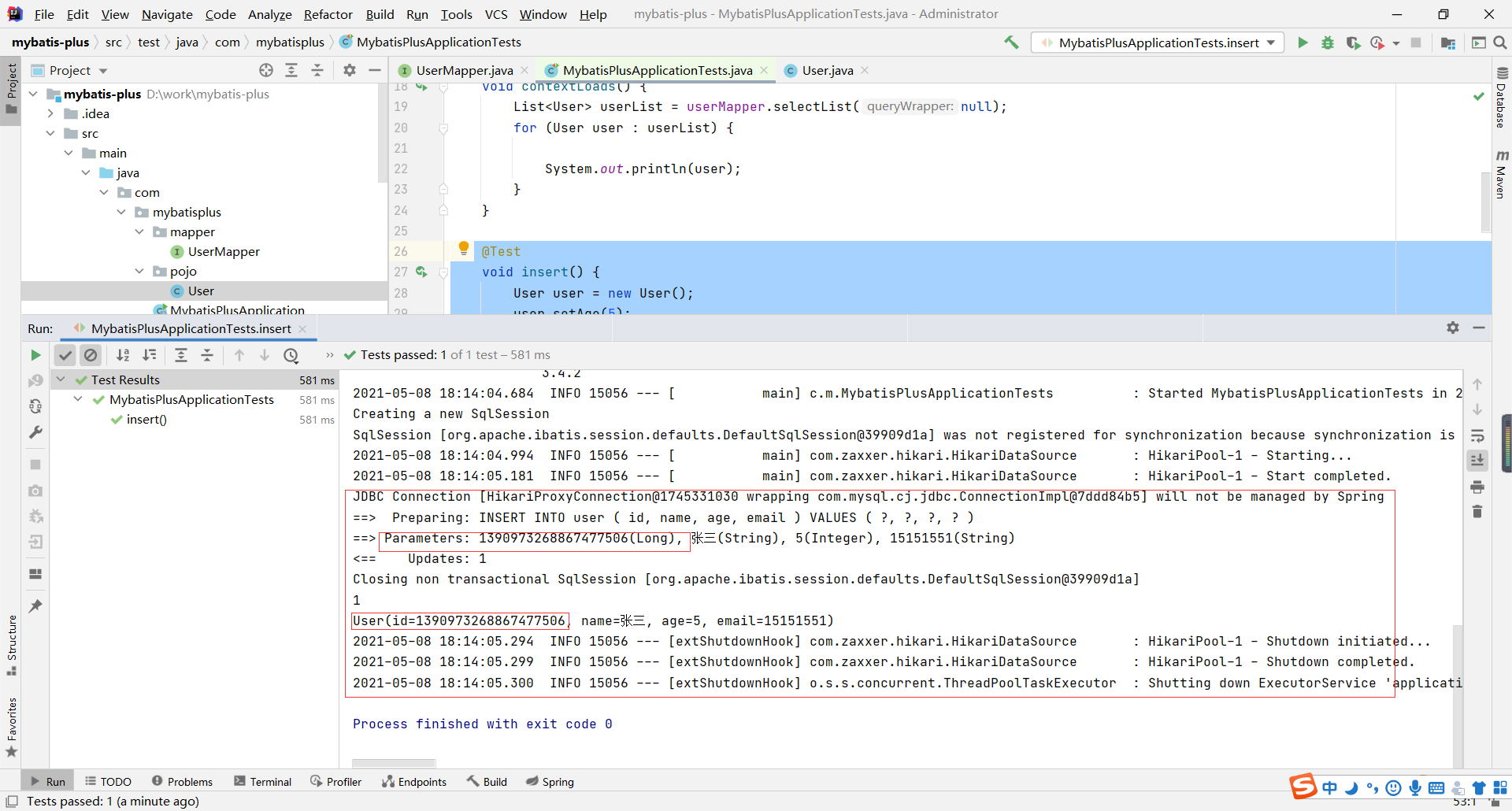This screenshot has height=811, width=1512.
Task: Click the console horizontal scrollbar
Action: 394,763
